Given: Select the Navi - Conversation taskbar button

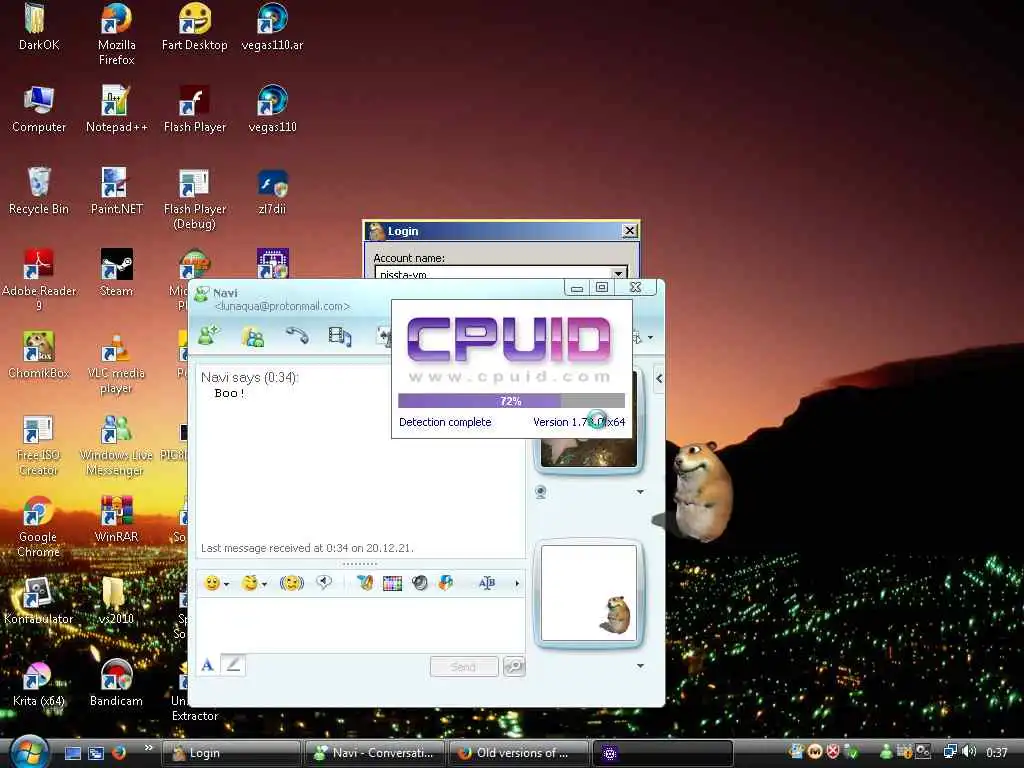Looking at the screenshot, I should [374, 753].
